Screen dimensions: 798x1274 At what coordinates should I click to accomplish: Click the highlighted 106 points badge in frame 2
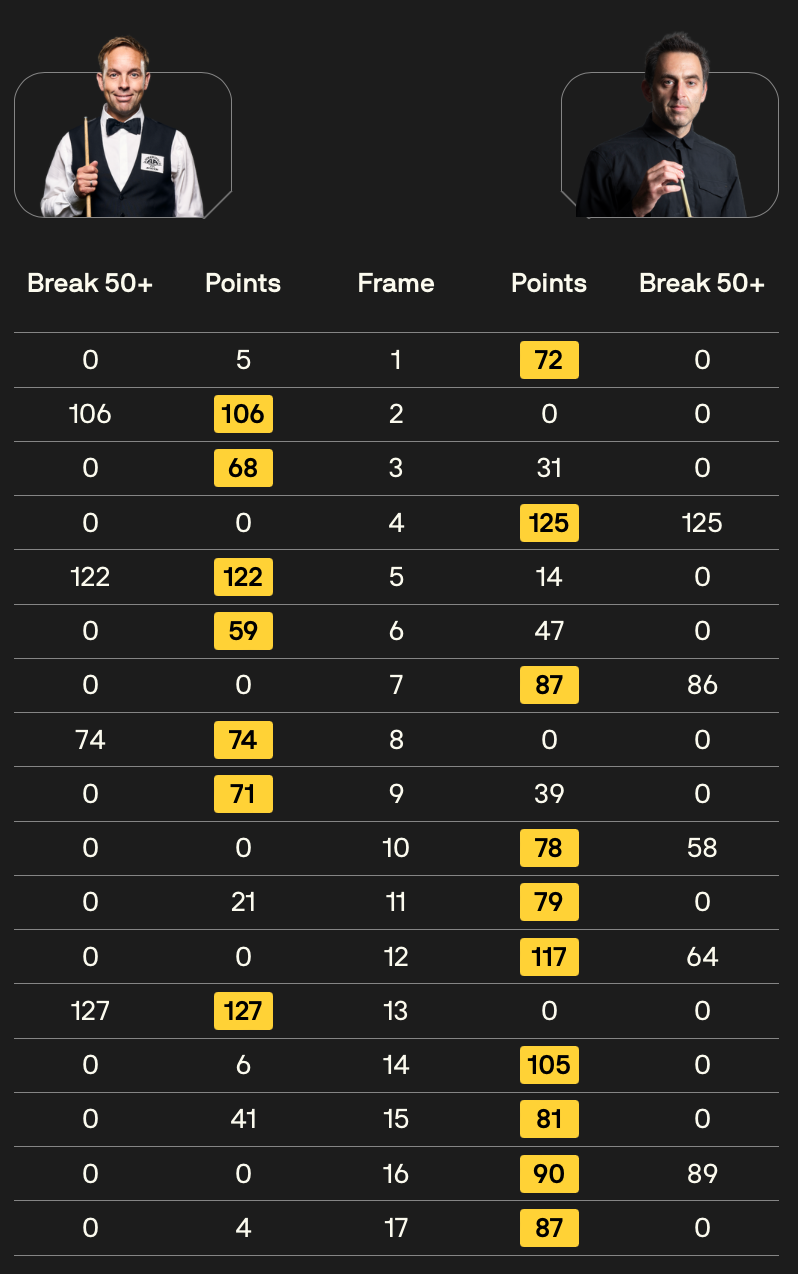click(x=243, y=414)
